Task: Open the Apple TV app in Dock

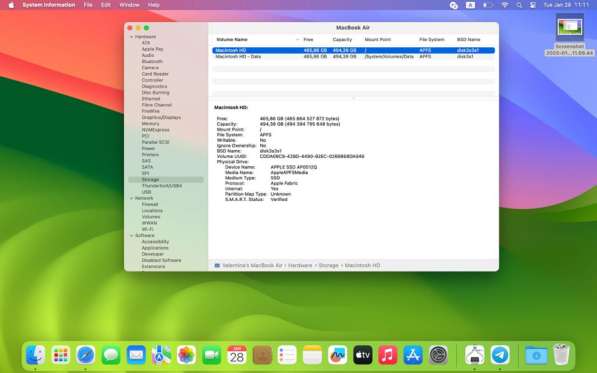Action: (362, 355)
